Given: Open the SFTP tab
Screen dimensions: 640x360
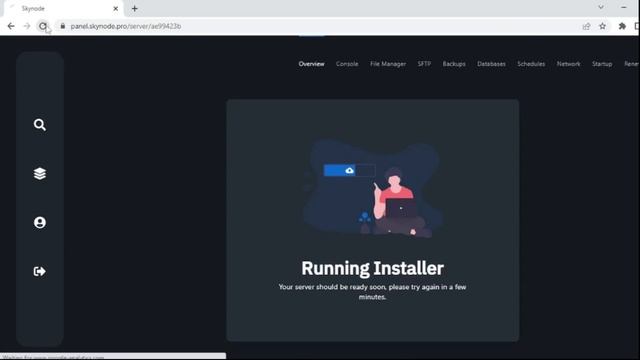Looking at the screenshot, I should (x=424, y=64).
